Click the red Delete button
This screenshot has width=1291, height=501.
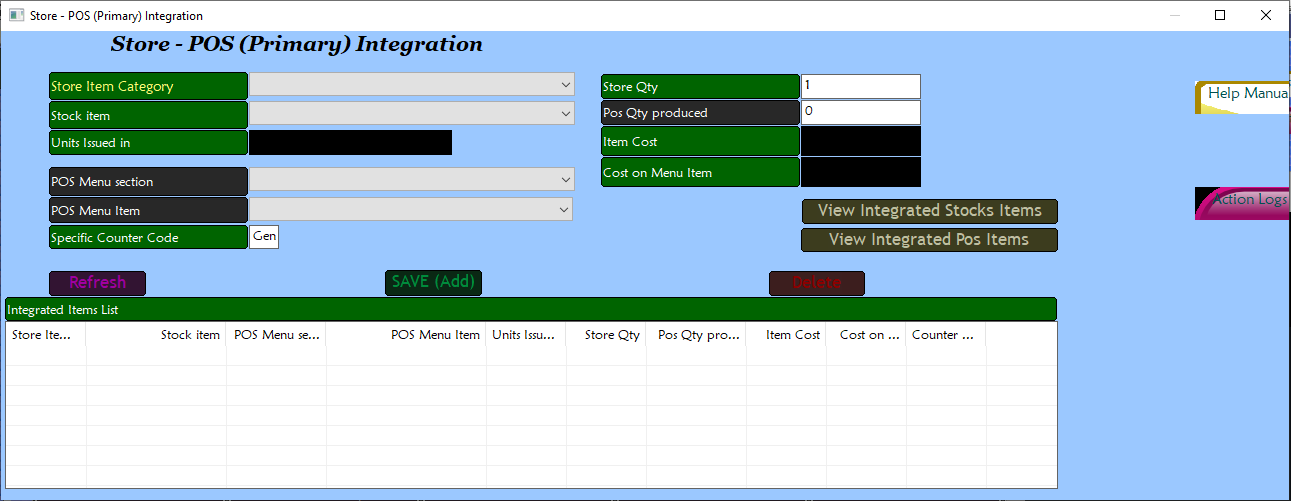click(817, 283)
